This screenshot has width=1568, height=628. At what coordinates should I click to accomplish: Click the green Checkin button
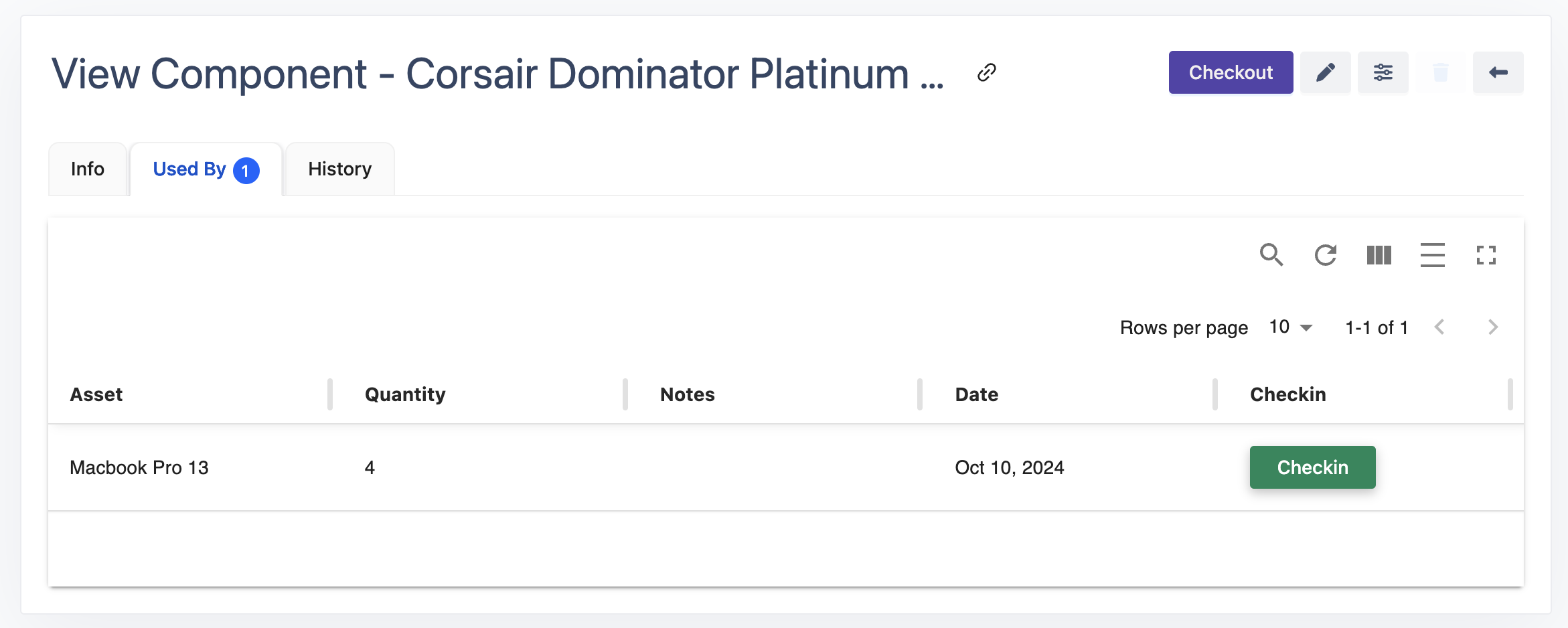(x=1312, y=467)
